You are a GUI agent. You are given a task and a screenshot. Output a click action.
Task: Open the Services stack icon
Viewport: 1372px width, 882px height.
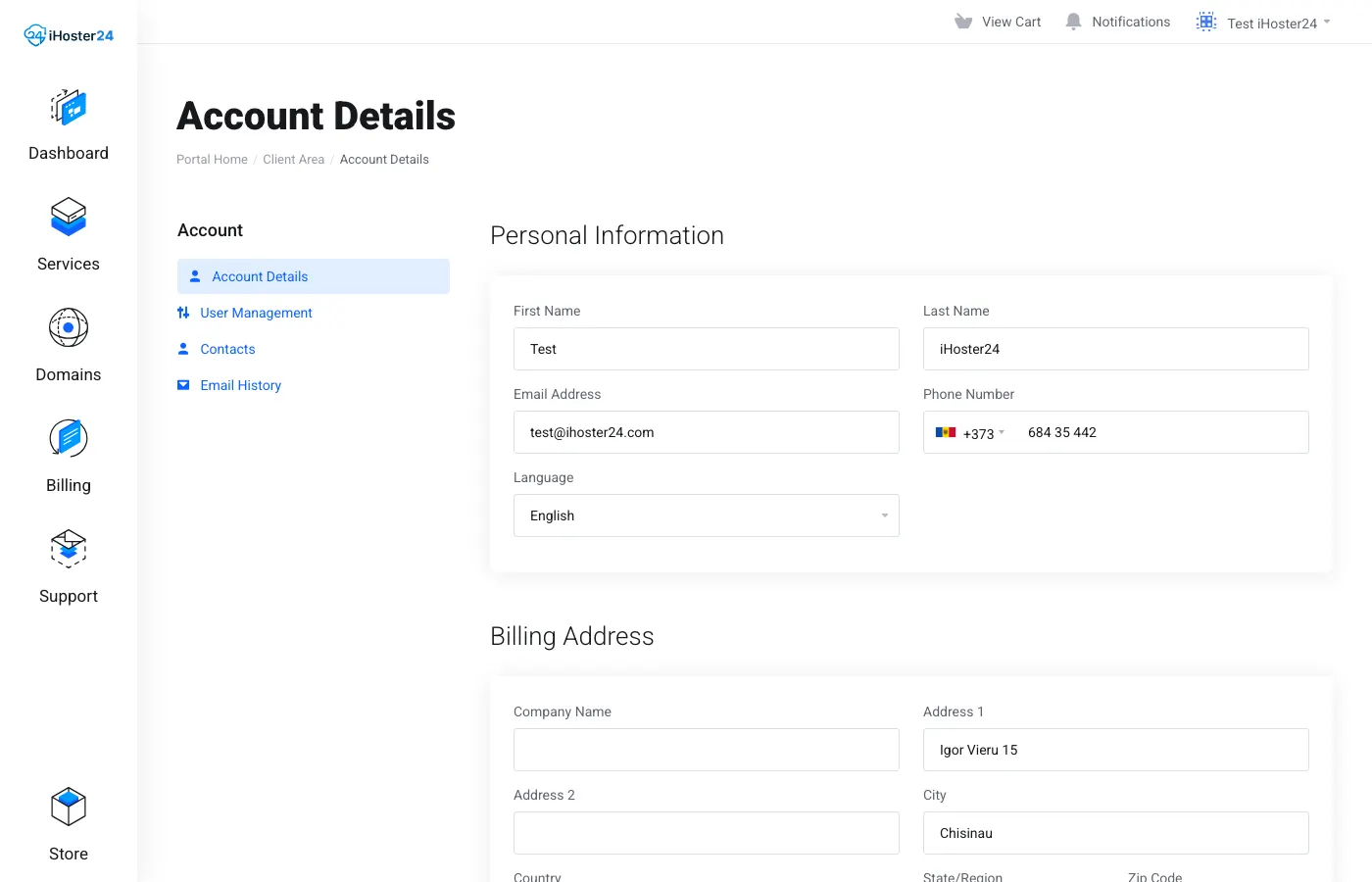click(69, 218)
